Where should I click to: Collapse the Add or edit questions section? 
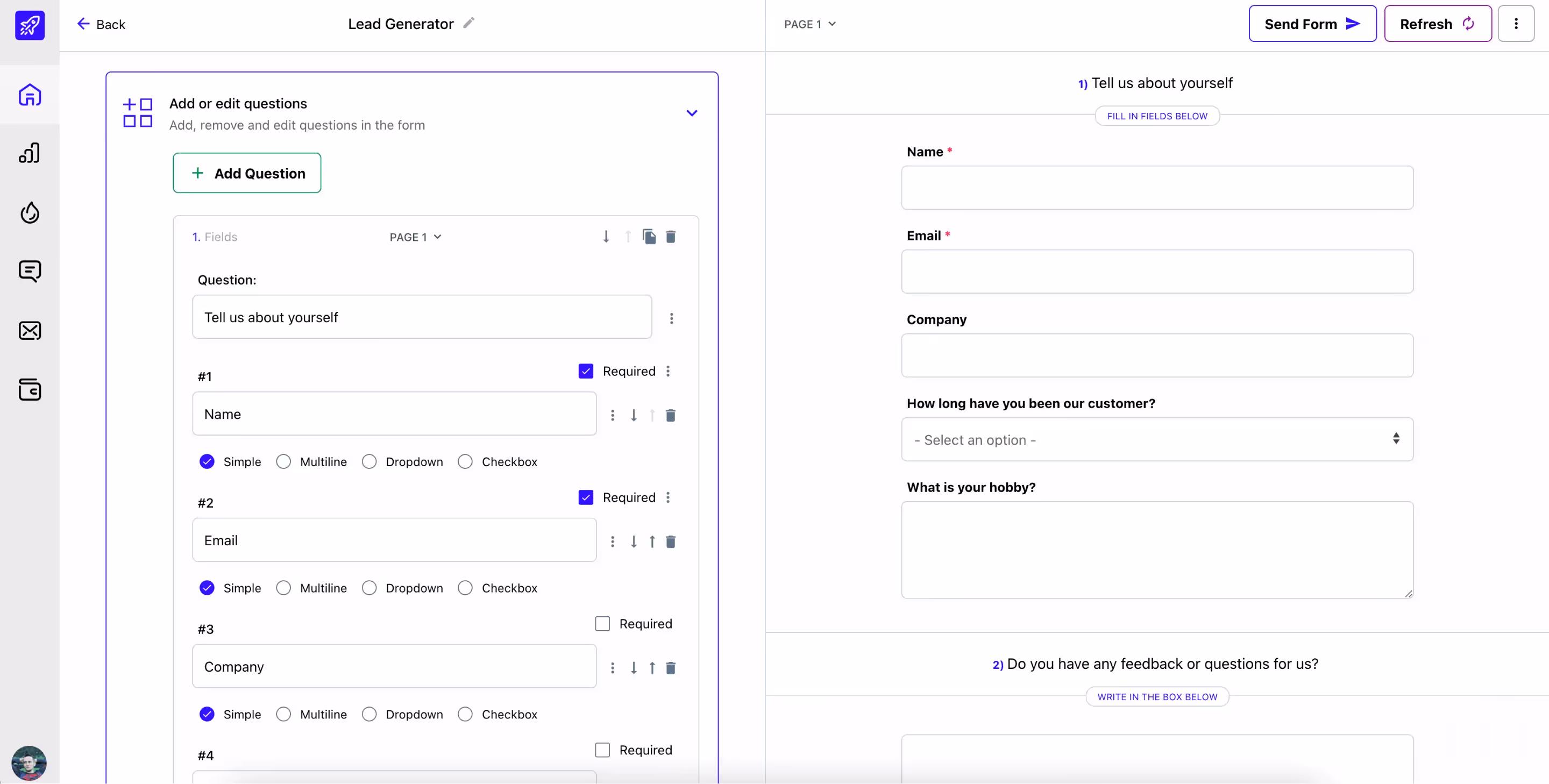pos(692,112)
